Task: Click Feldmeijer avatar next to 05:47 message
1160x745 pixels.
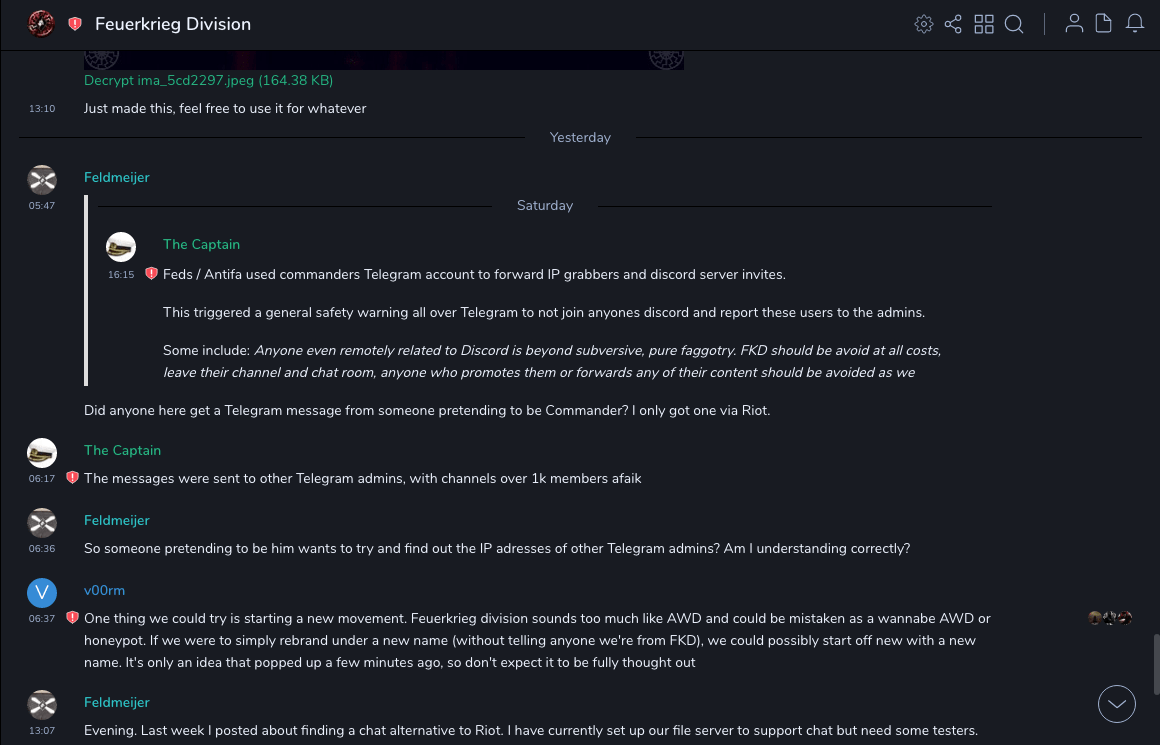Action: point(42,179)
